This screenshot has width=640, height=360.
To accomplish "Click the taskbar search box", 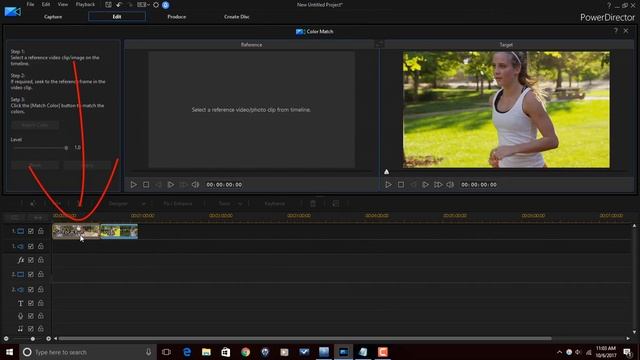I will [88, 352].
